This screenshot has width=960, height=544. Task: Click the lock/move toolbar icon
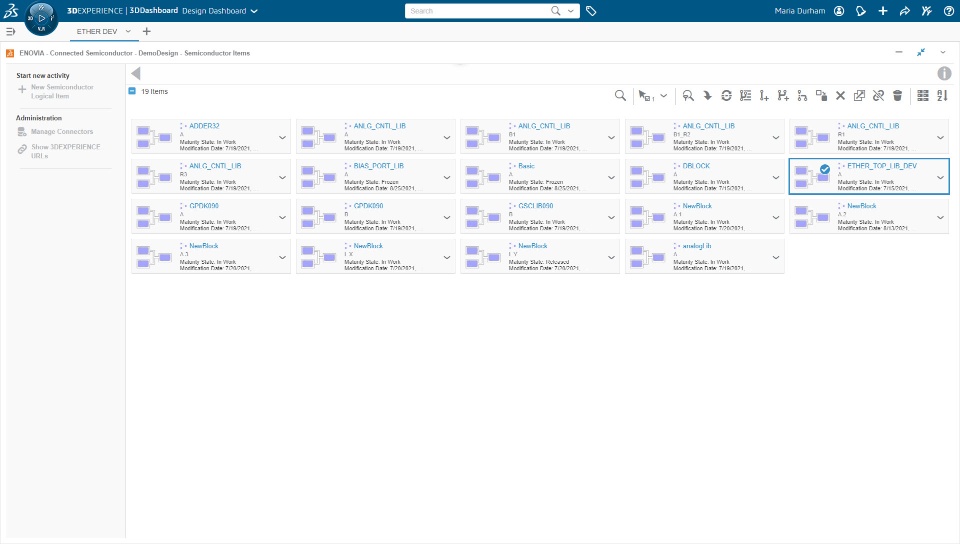(x=821, y=95)
